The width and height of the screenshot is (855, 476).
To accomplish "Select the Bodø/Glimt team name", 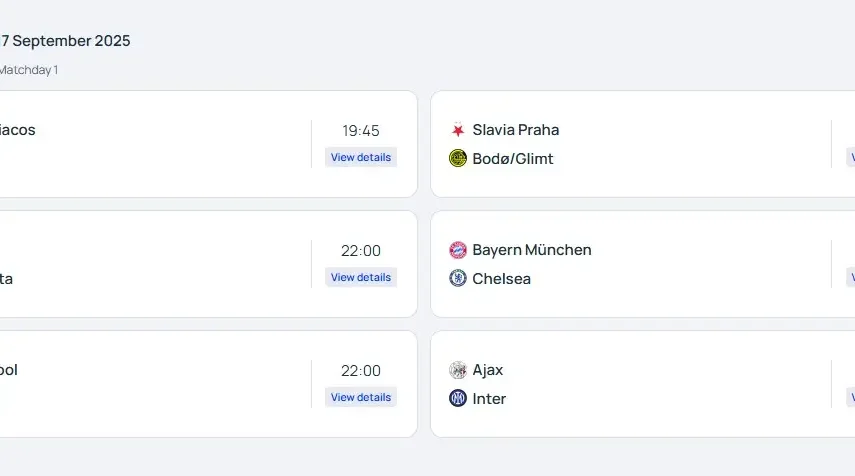I will [513, 159].
